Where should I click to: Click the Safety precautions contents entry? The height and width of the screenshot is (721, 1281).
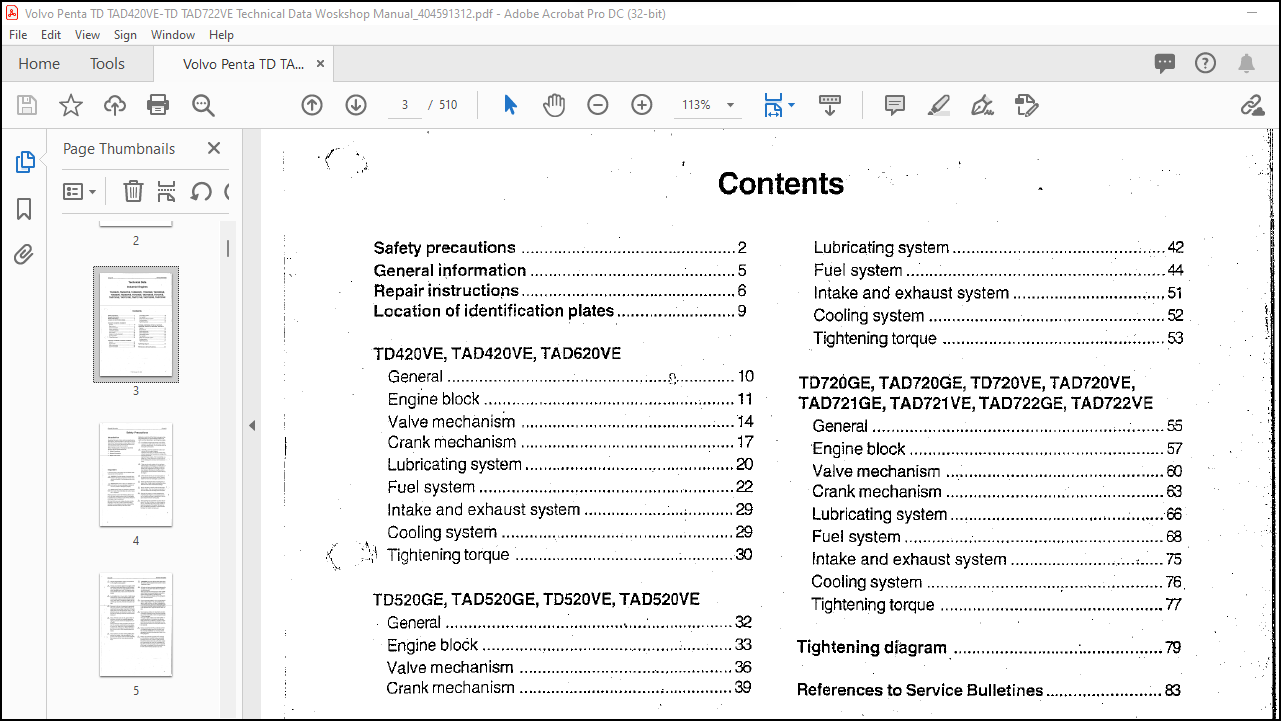560,248
